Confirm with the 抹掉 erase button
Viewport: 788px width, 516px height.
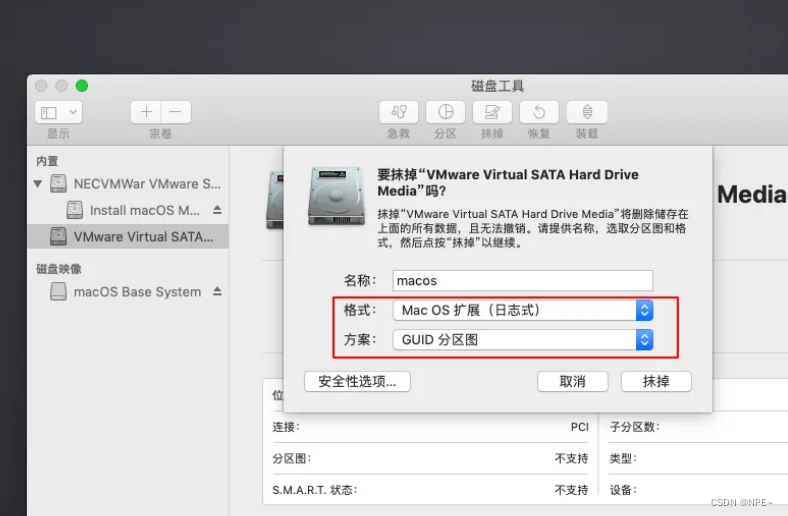tap(656, 381)
